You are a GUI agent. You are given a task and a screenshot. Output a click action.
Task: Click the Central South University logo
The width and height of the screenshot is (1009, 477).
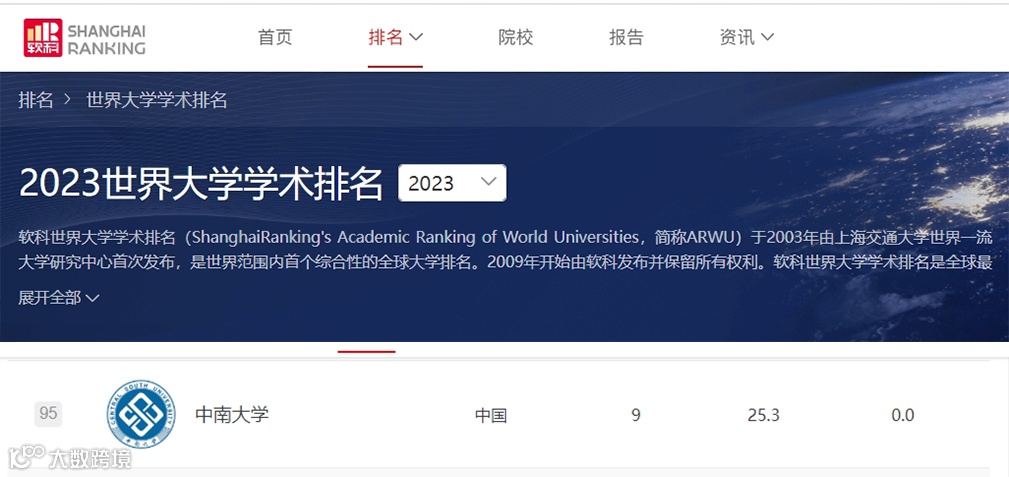pos(141,414)
